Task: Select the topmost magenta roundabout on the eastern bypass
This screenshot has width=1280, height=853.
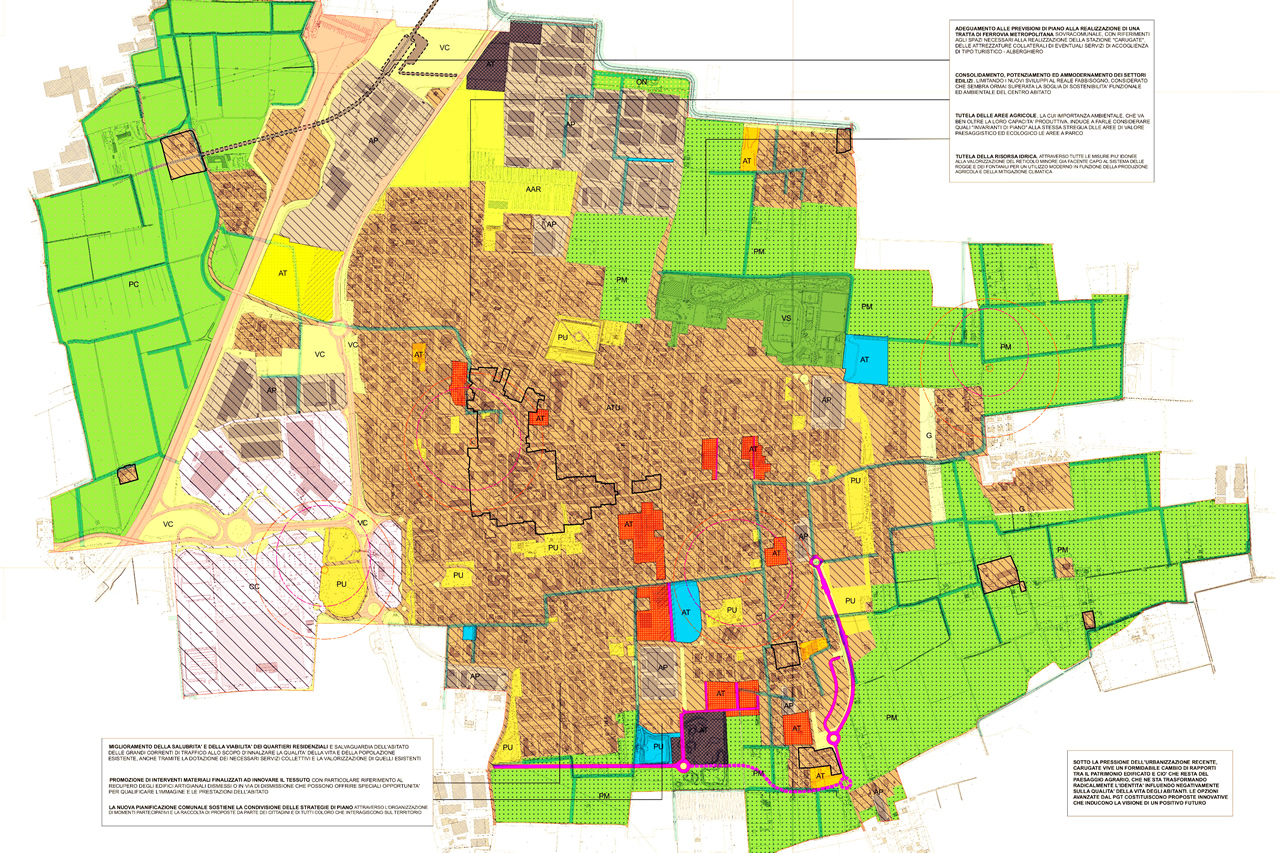Action: [817, 562]
